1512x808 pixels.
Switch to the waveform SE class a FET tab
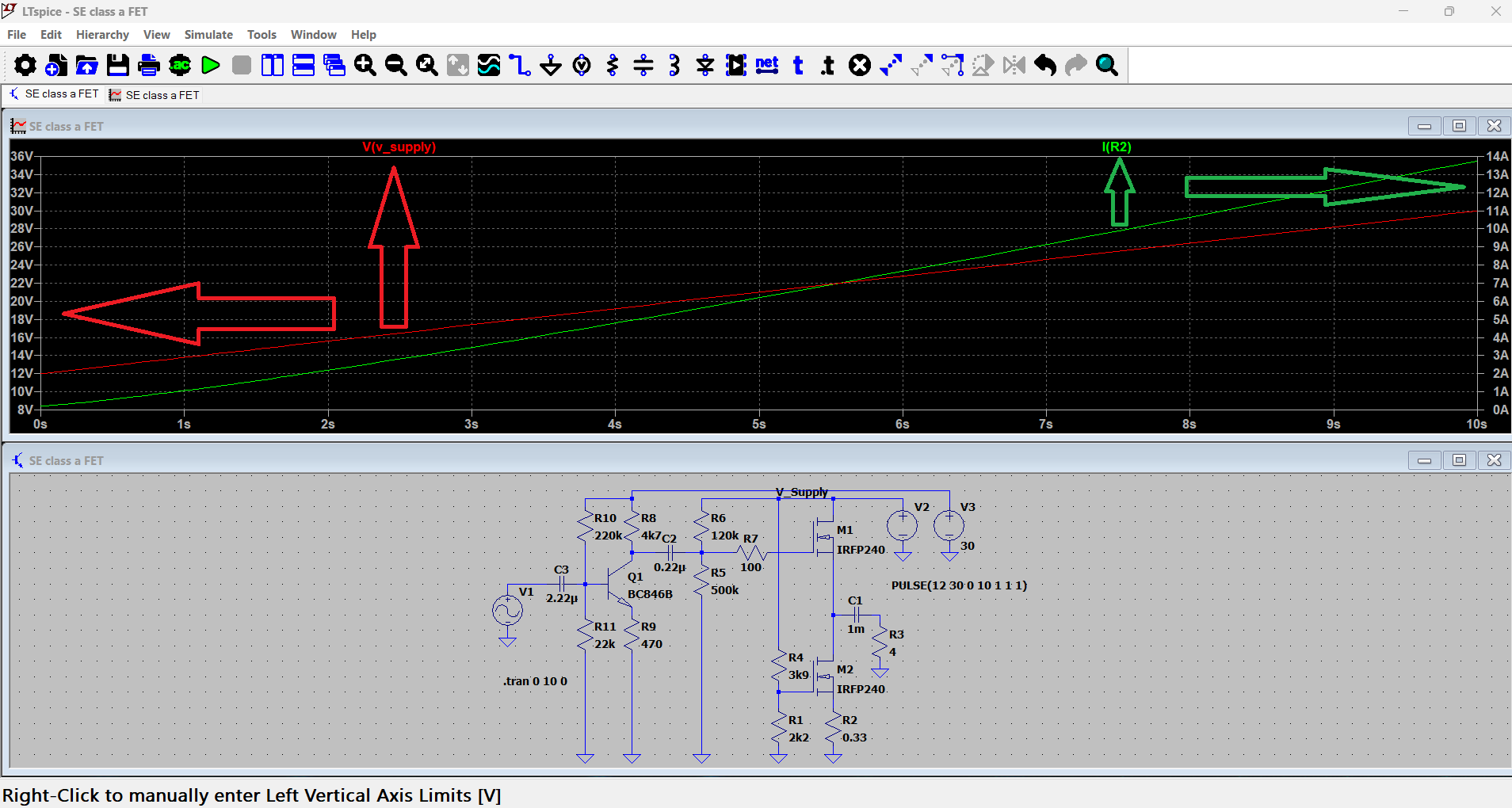(x=155, y=95)
